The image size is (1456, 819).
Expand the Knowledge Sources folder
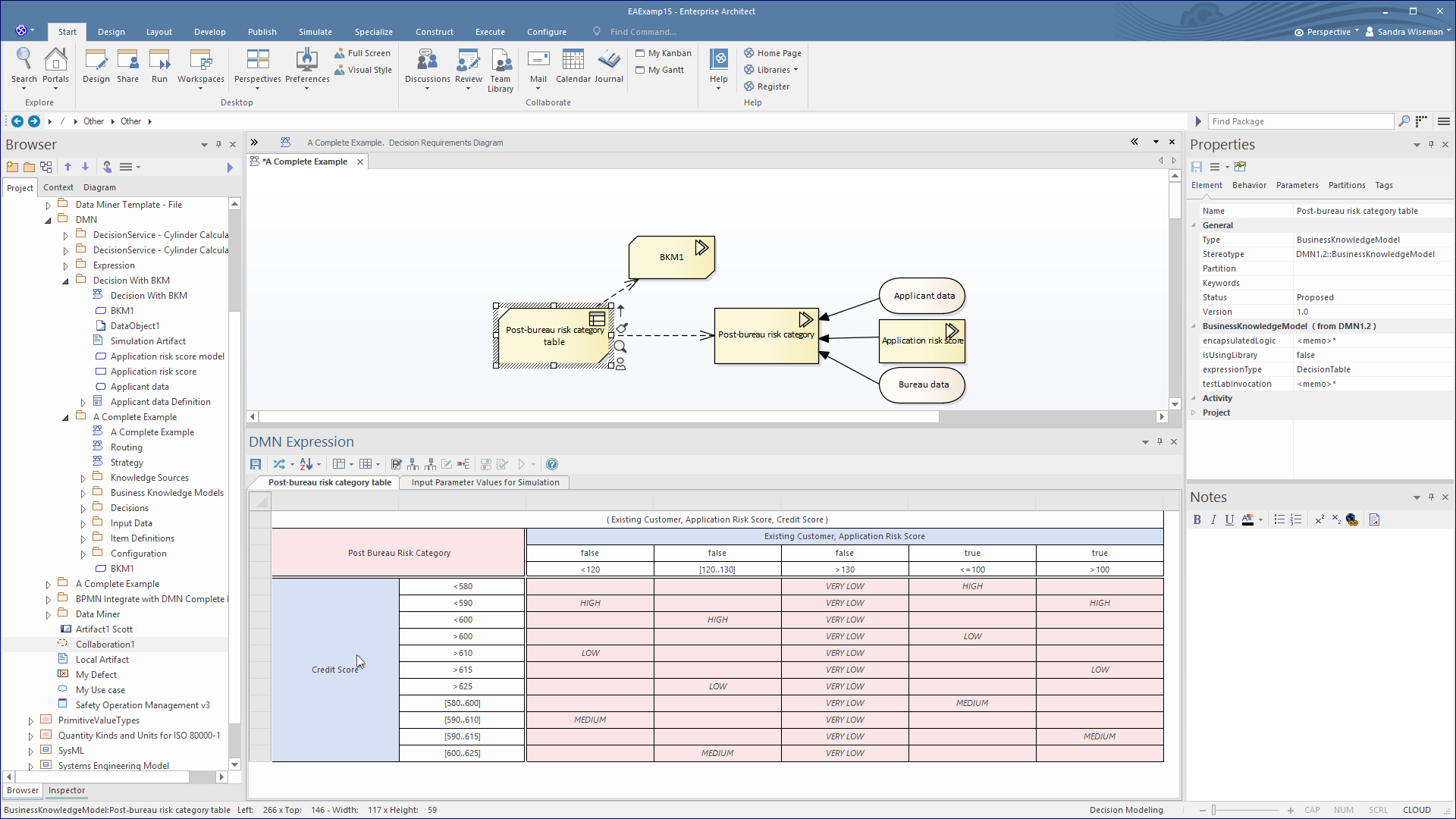click(x=83, y=479)
